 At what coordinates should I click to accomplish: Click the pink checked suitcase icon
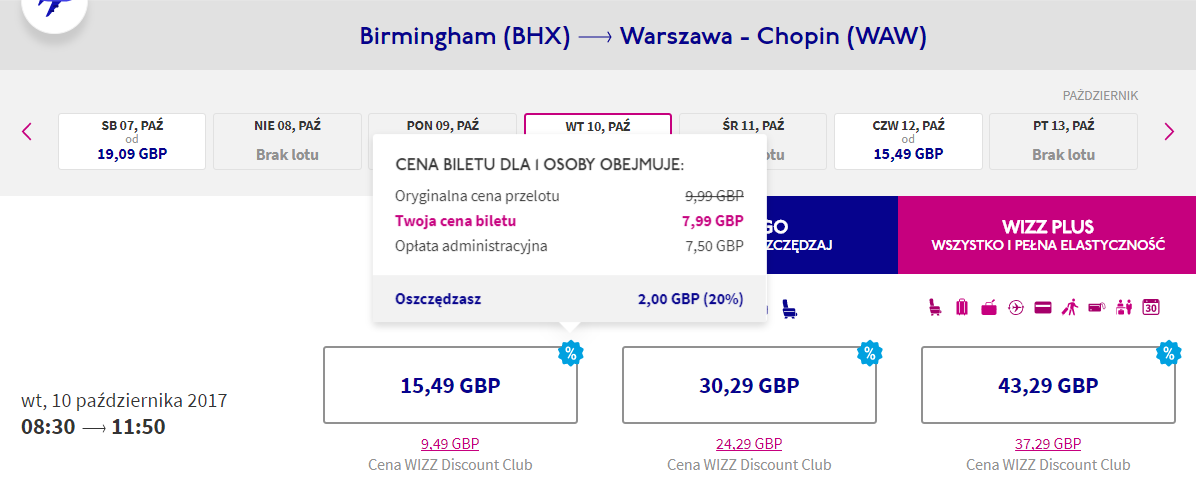962,308
